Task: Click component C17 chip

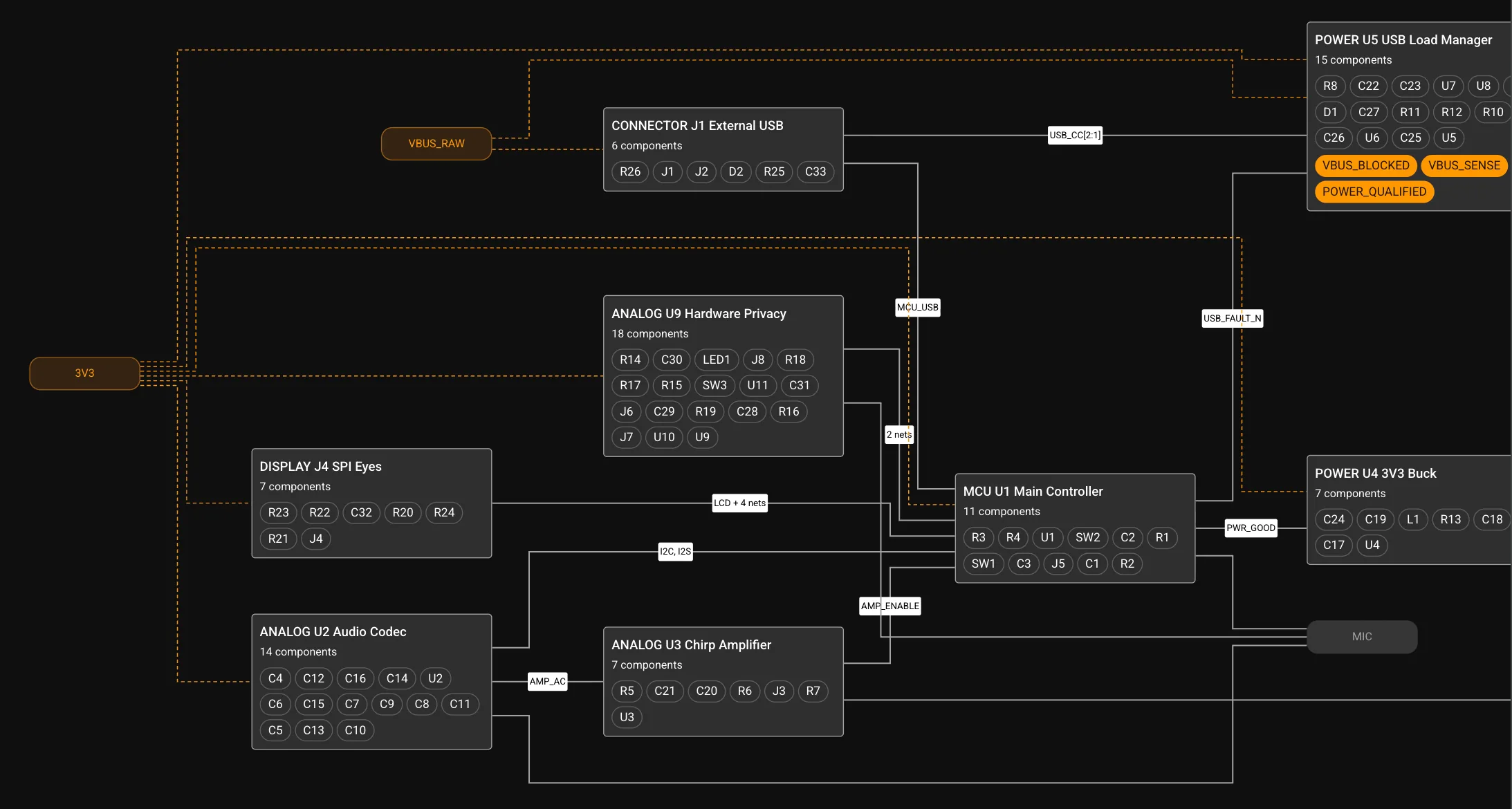Action: click(1334, 546)
